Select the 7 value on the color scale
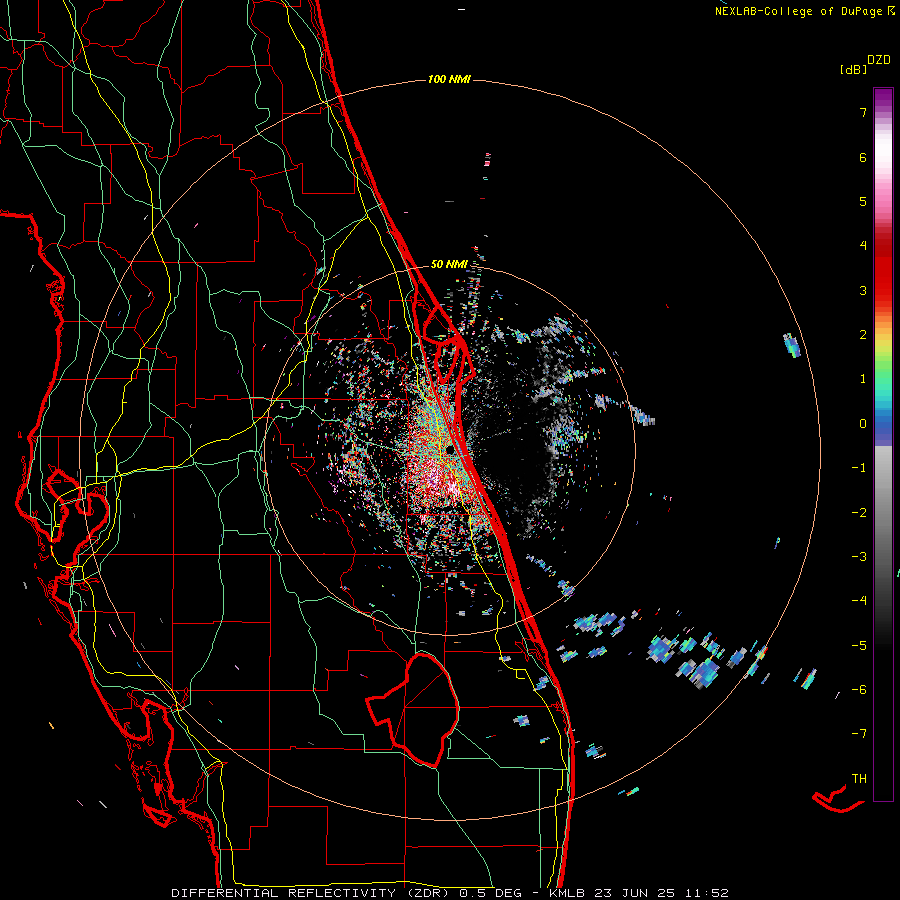The image size is (900, 900). 863,112
